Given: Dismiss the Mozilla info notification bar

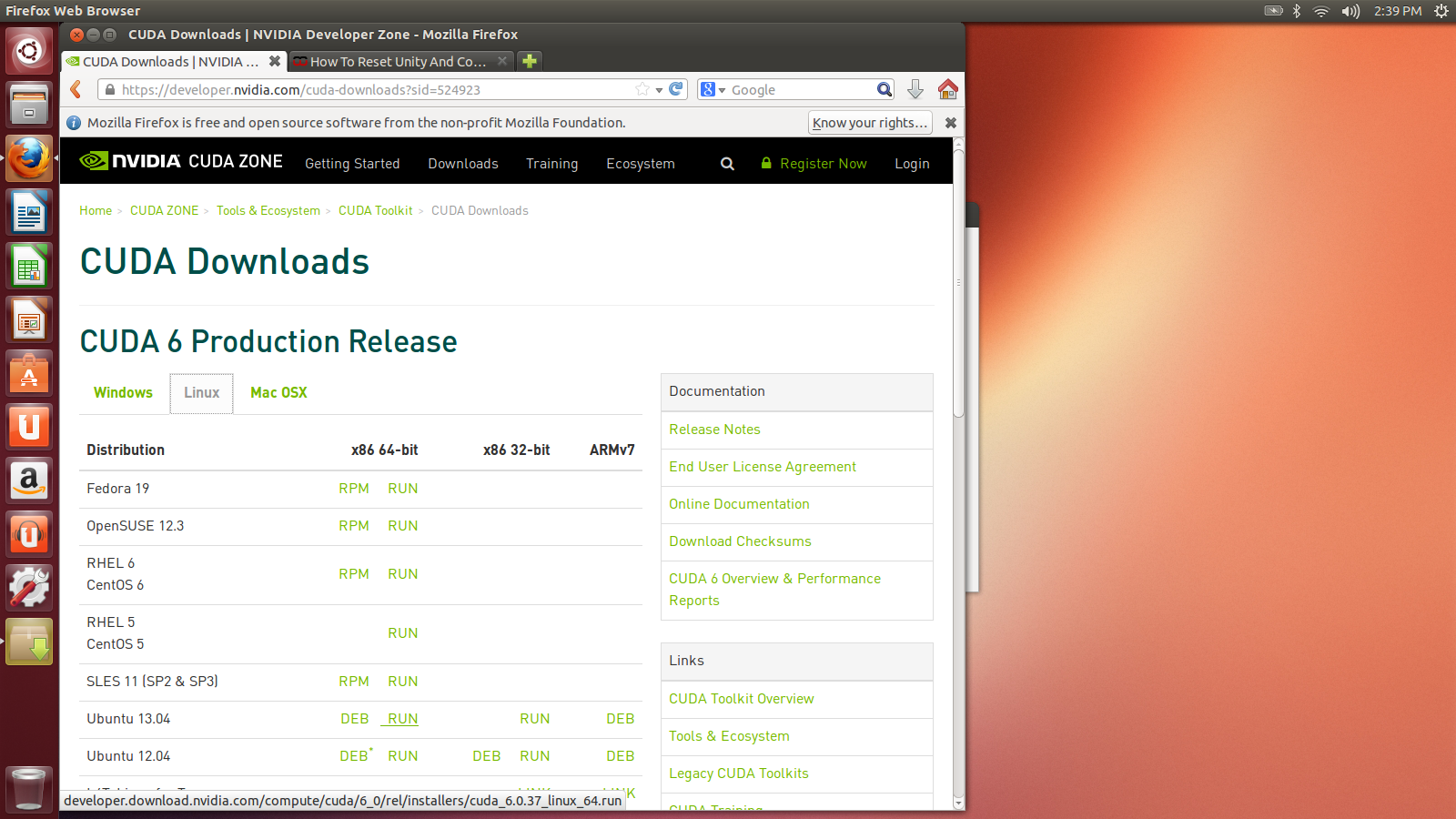Looking at the screenshot, I should 950,123.
